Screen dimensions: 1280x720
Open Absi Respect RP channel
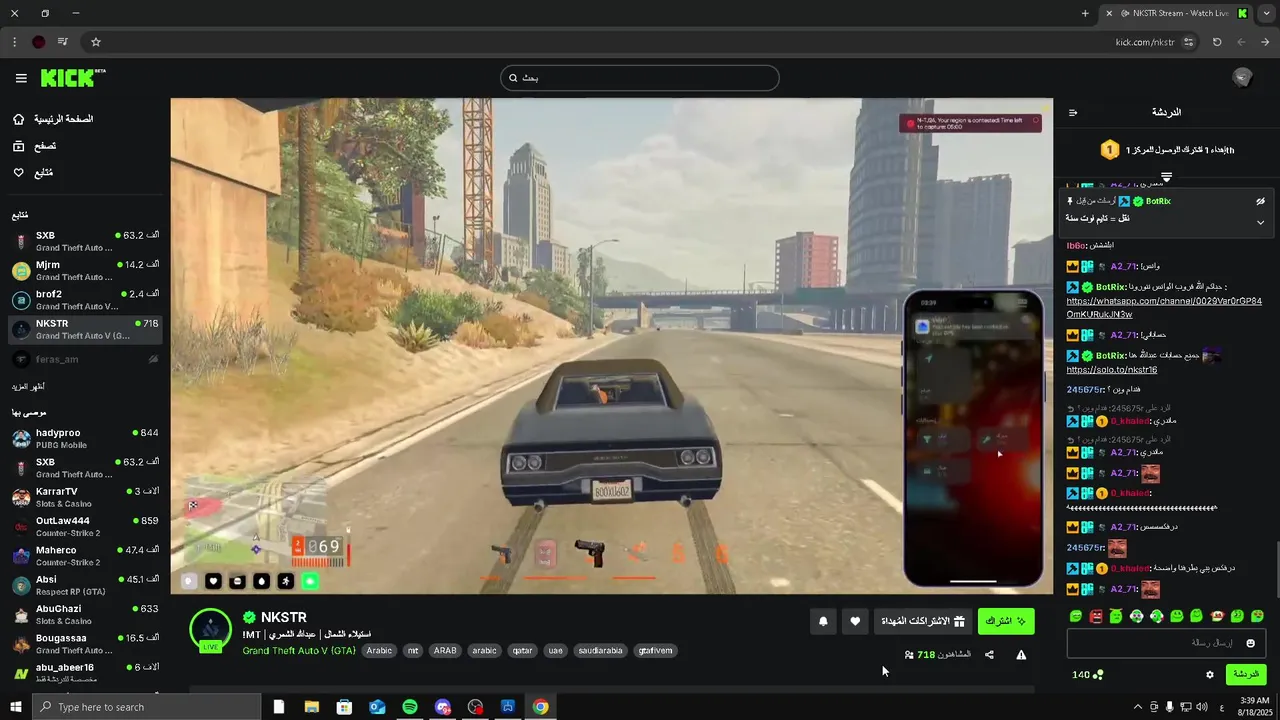85,585
